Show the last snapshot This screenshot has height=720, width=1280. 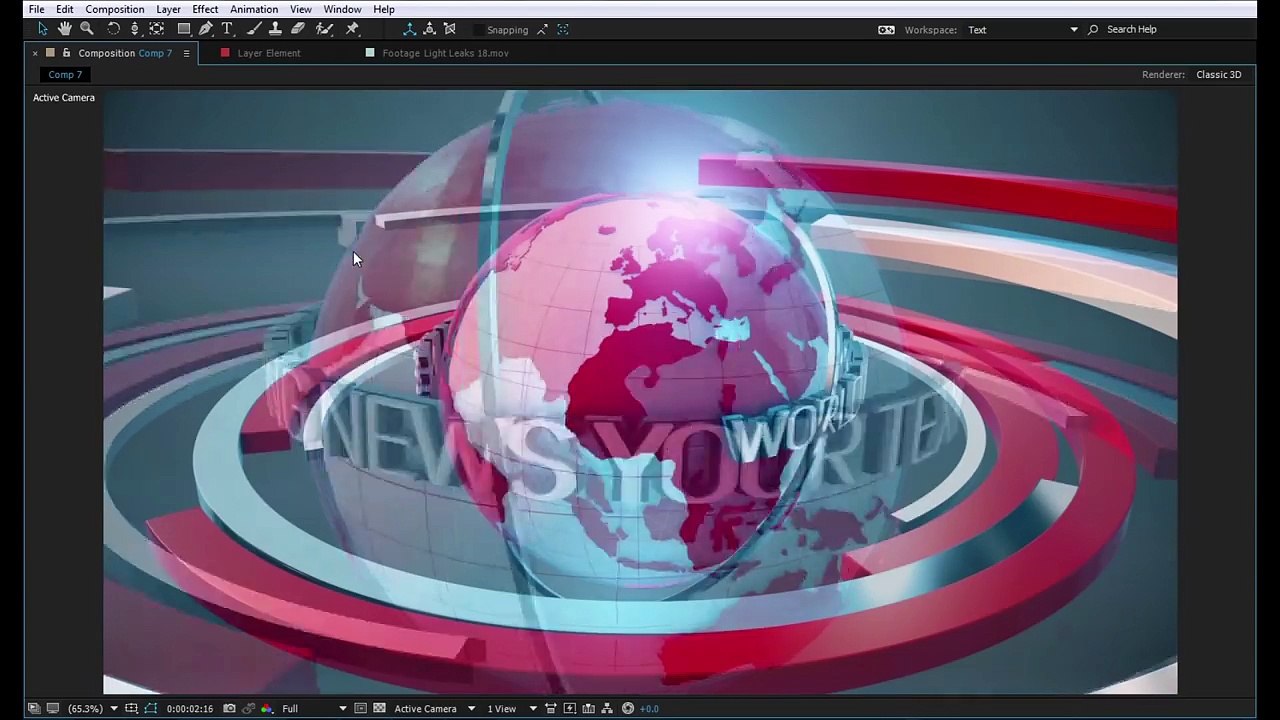(x=248, y=709)
